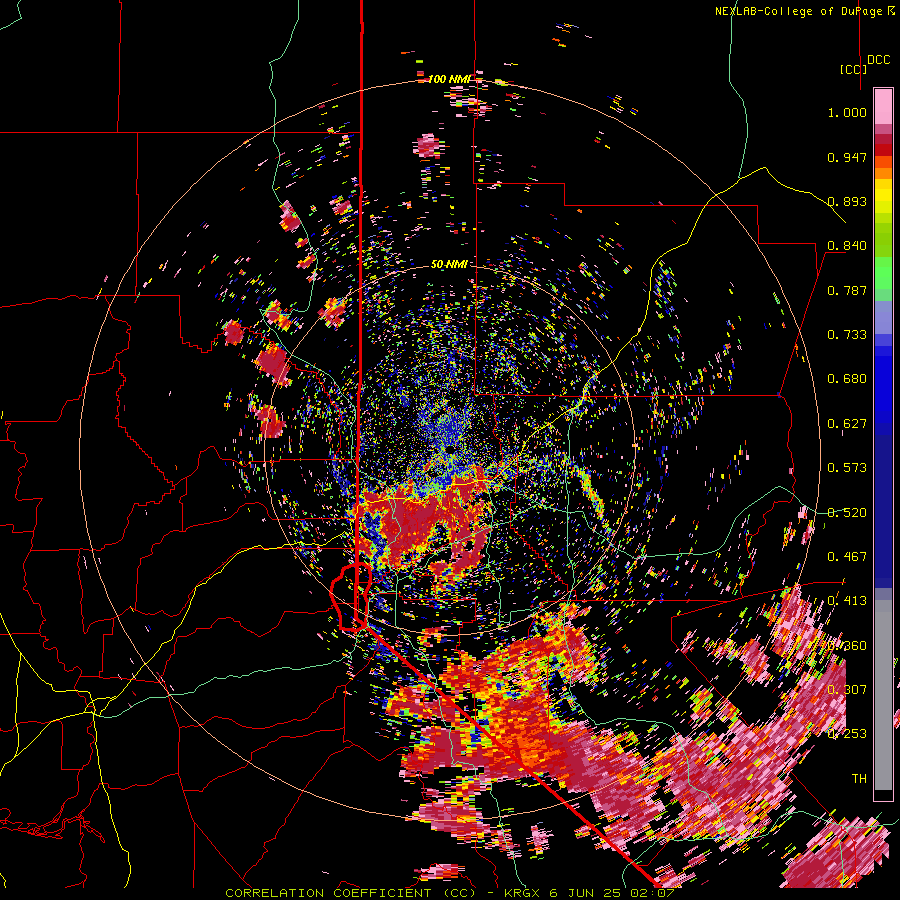This screenshot has width=900, height=900.
Task: Click the 0.947 scale value
Action: pos(847,157)
